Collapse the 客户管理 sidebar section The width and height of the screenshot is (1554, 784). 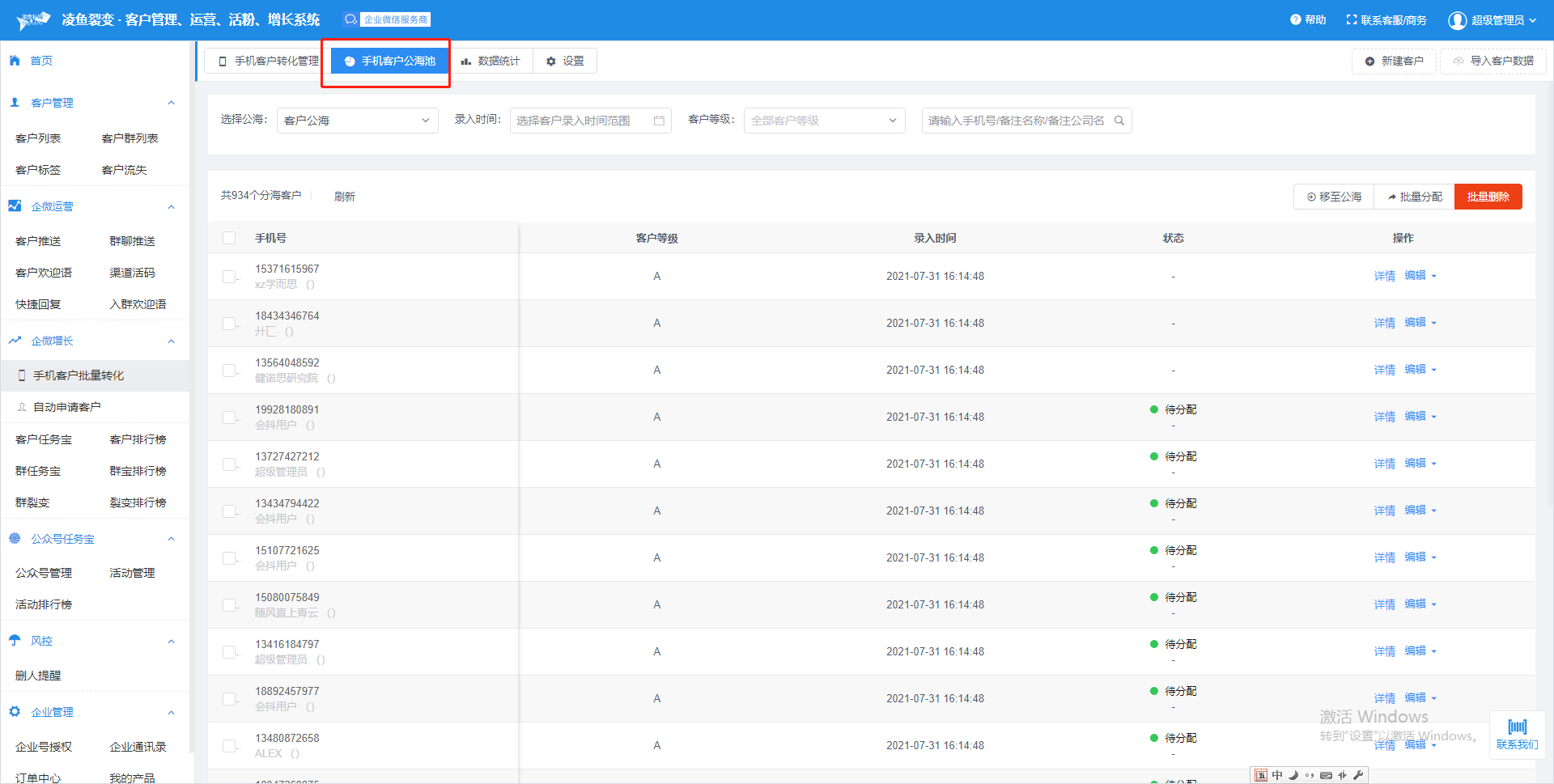point(171,103)
